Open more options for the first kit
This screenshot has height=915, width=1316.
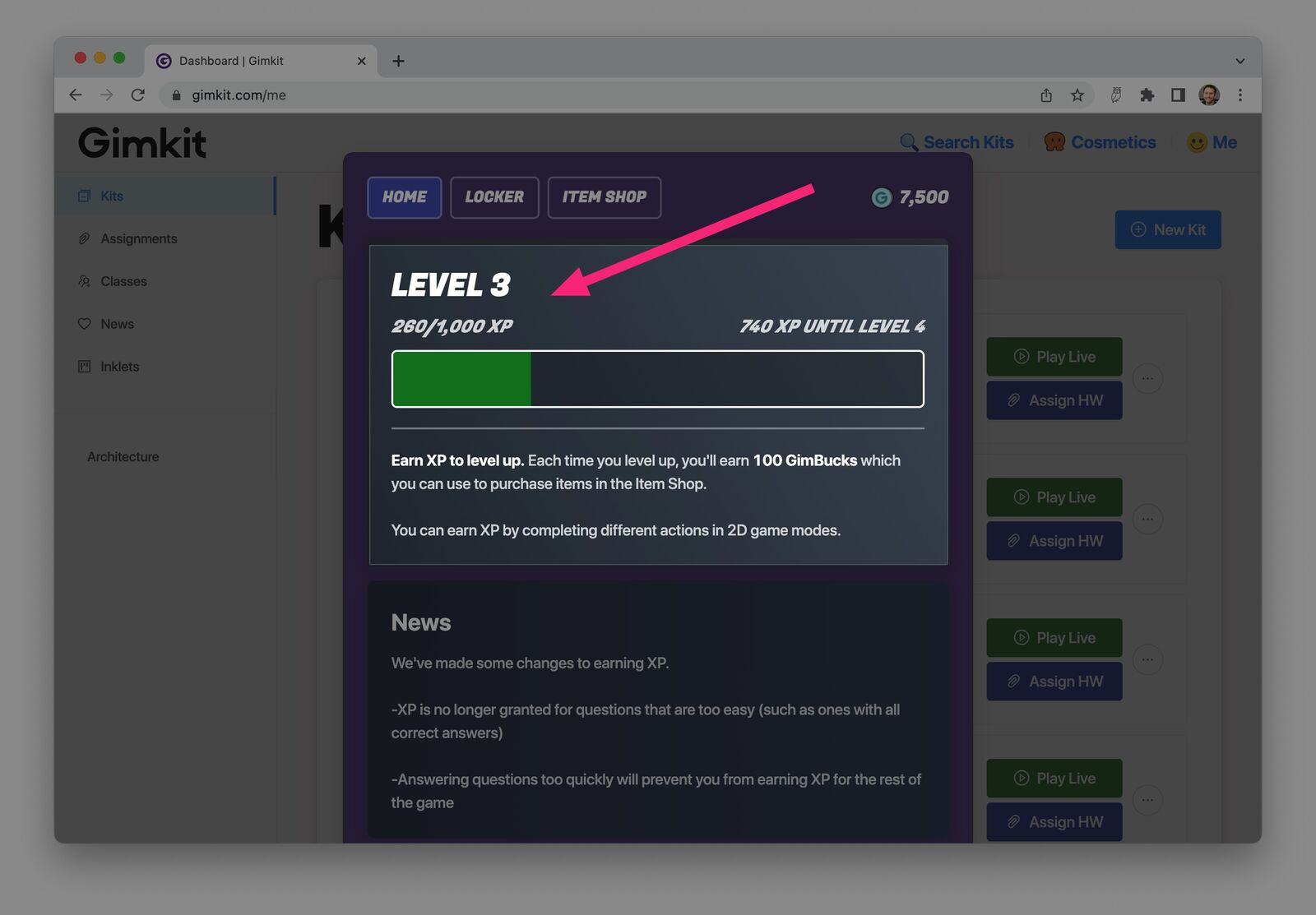[x=1147, y=378]
